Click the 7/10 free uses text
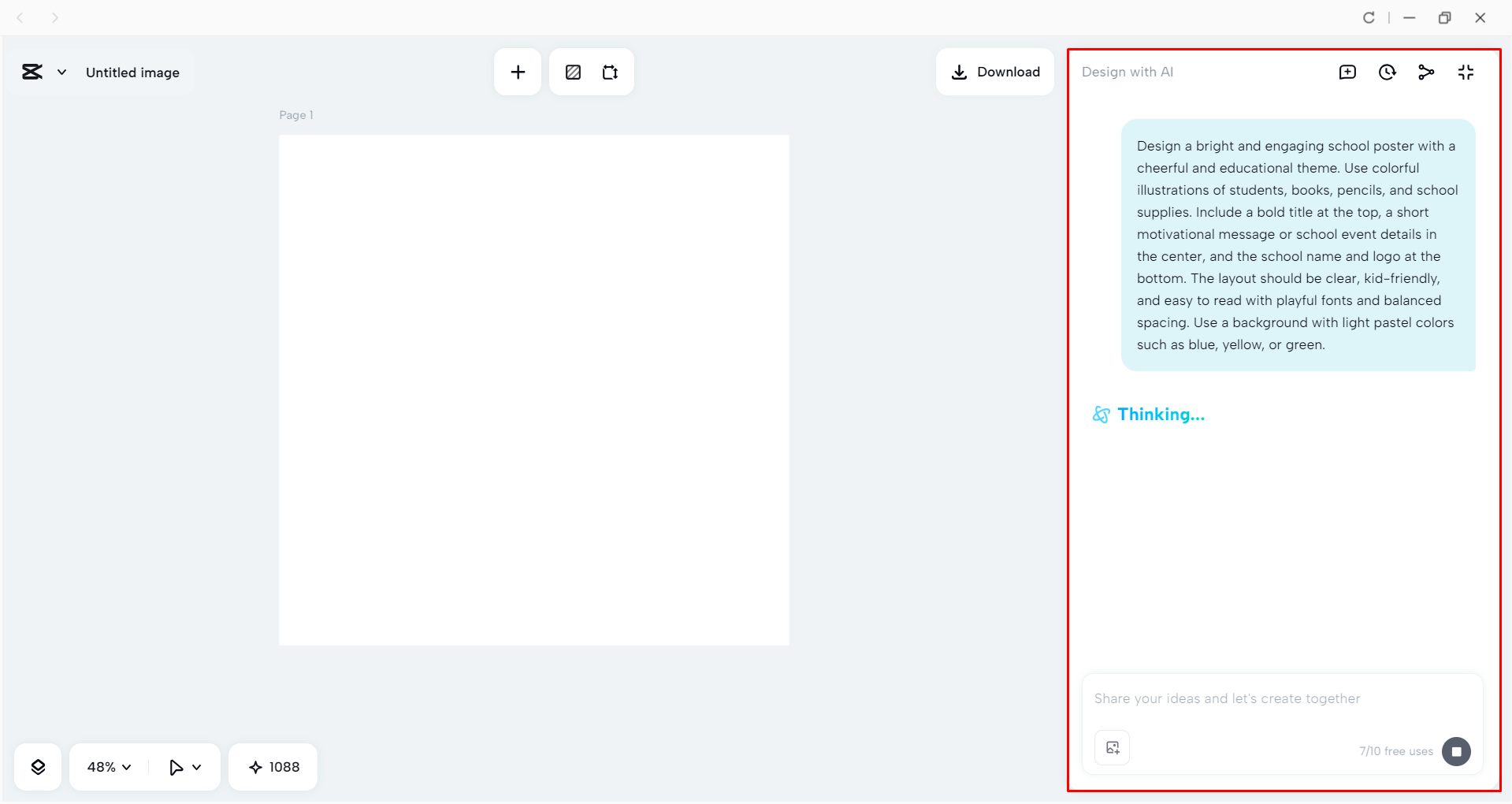Viewport: 1512px width, 804px height. pos(1396,751)
